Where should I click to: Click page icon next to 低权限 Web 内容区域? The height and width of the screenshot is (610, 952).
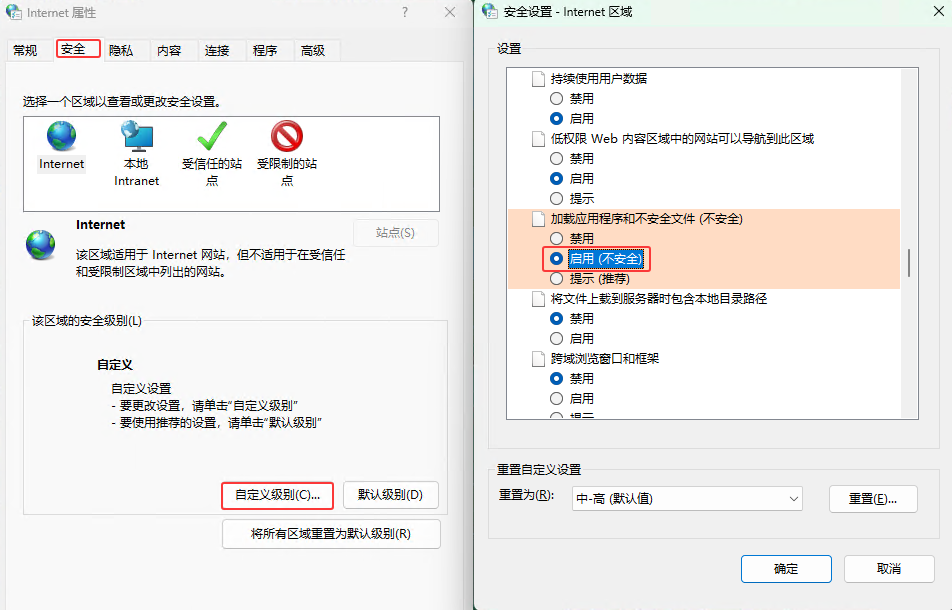click(x=538, y=139)
